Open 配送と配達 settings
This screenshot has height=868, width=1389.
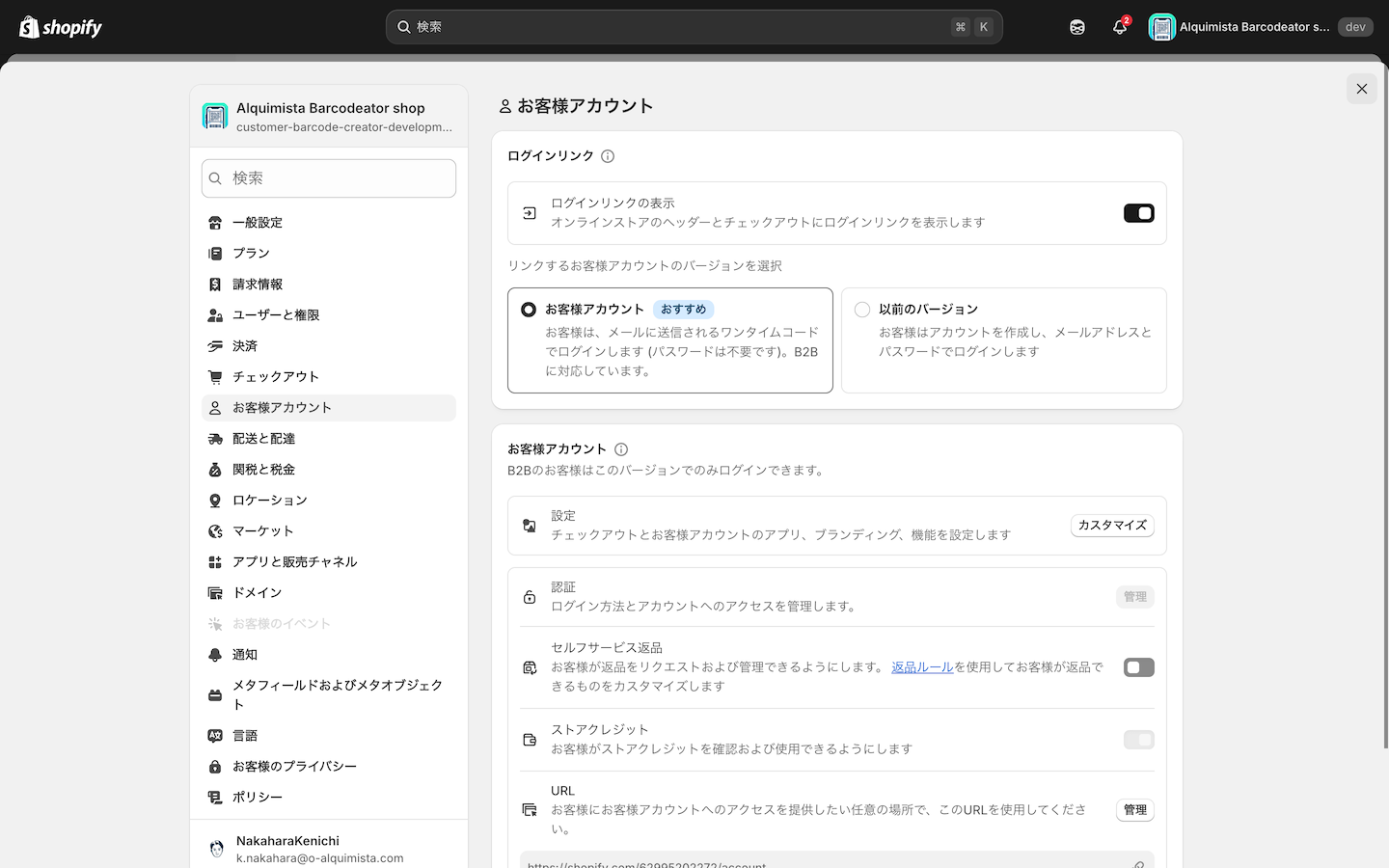pyautogui.click(x=263, y=439)
